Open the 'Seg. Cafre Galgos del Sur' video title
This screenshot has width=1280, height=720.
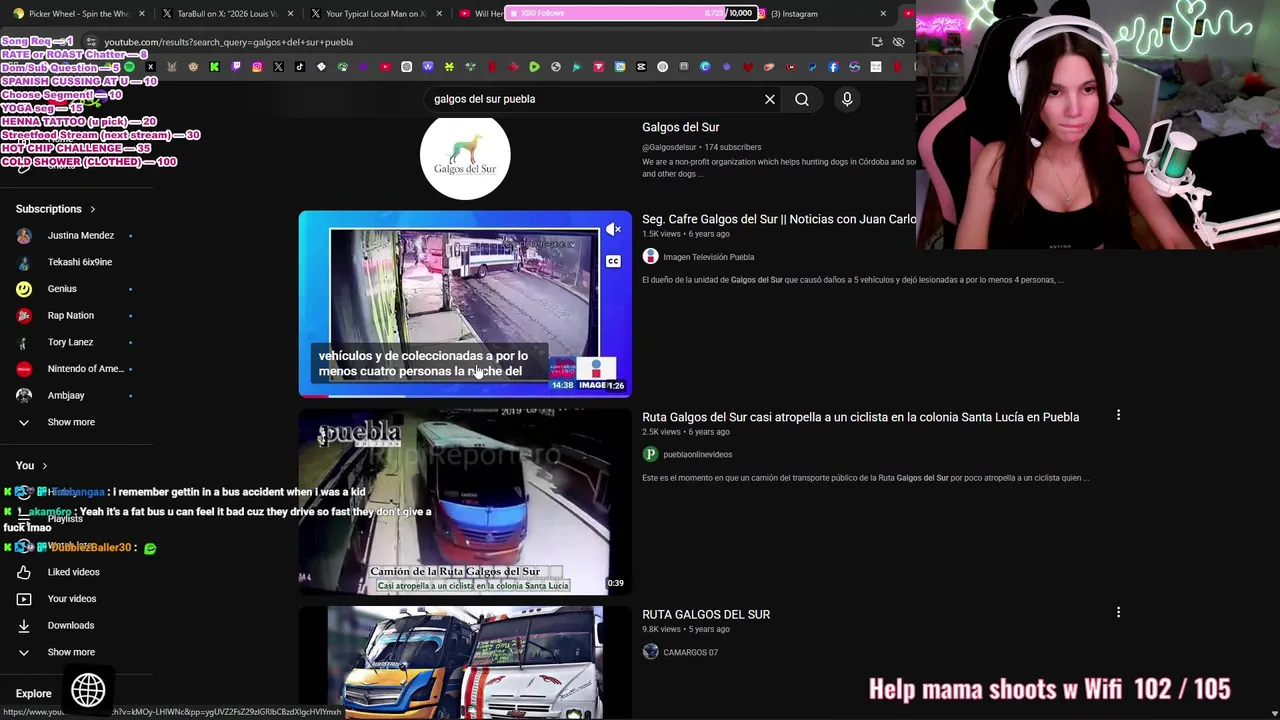[x=779, y=219]
